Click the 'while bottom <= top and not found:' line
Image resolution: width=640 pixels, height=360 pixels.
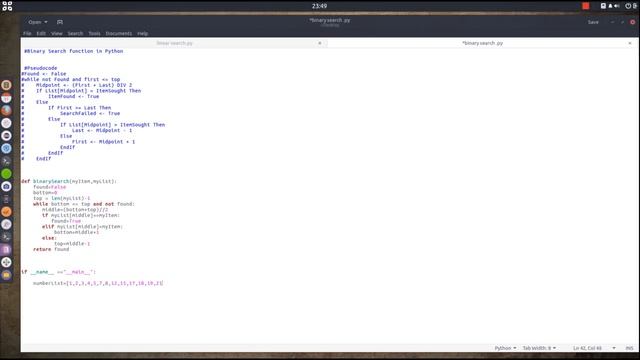click(84, 204)
